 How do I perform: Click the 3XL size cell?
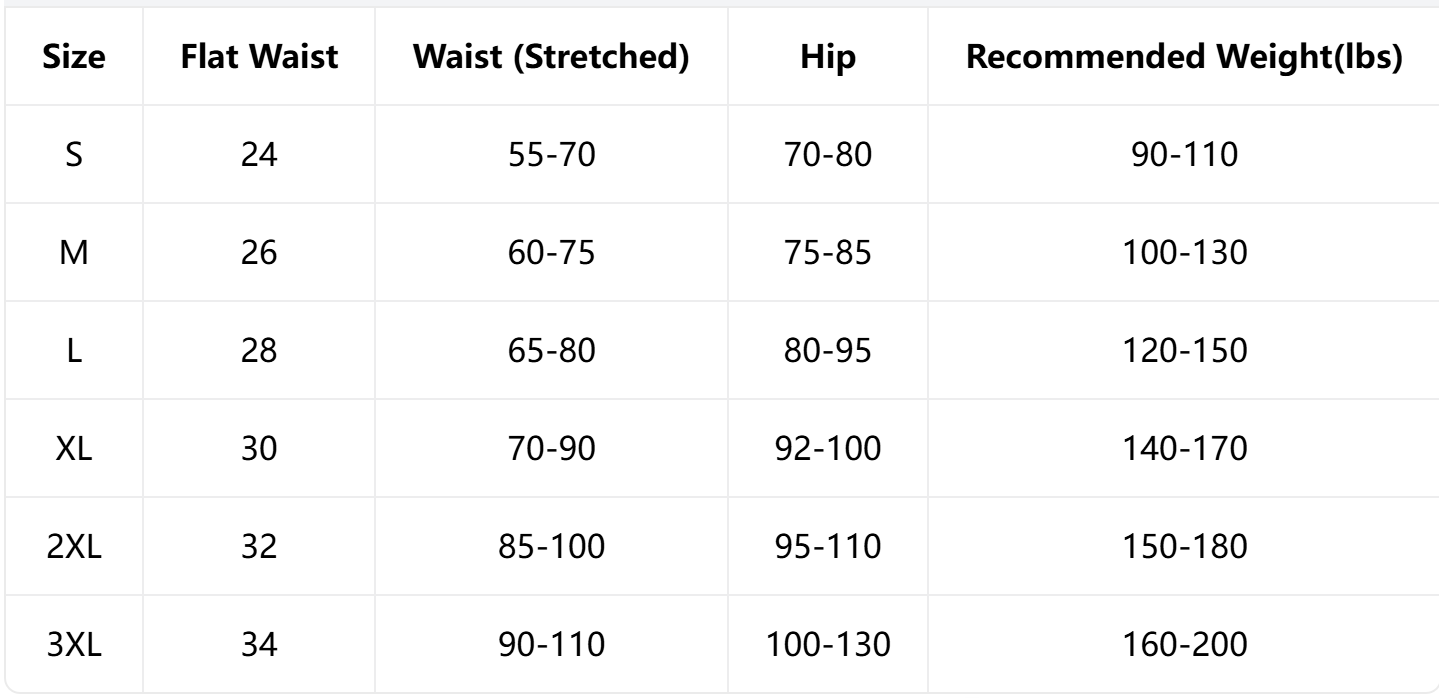pyautogui.click(x=73, y=645)
